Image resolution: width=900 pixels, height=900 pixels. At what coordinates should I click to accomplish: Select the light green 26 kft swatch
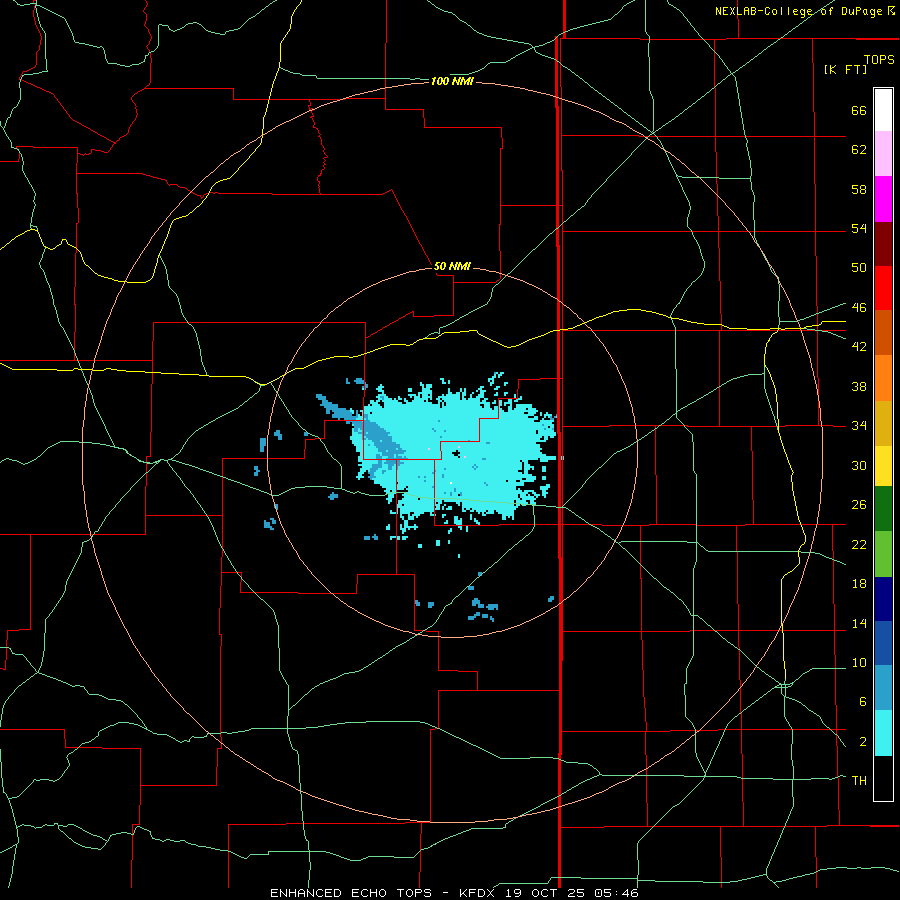click(x=883, y=554)
